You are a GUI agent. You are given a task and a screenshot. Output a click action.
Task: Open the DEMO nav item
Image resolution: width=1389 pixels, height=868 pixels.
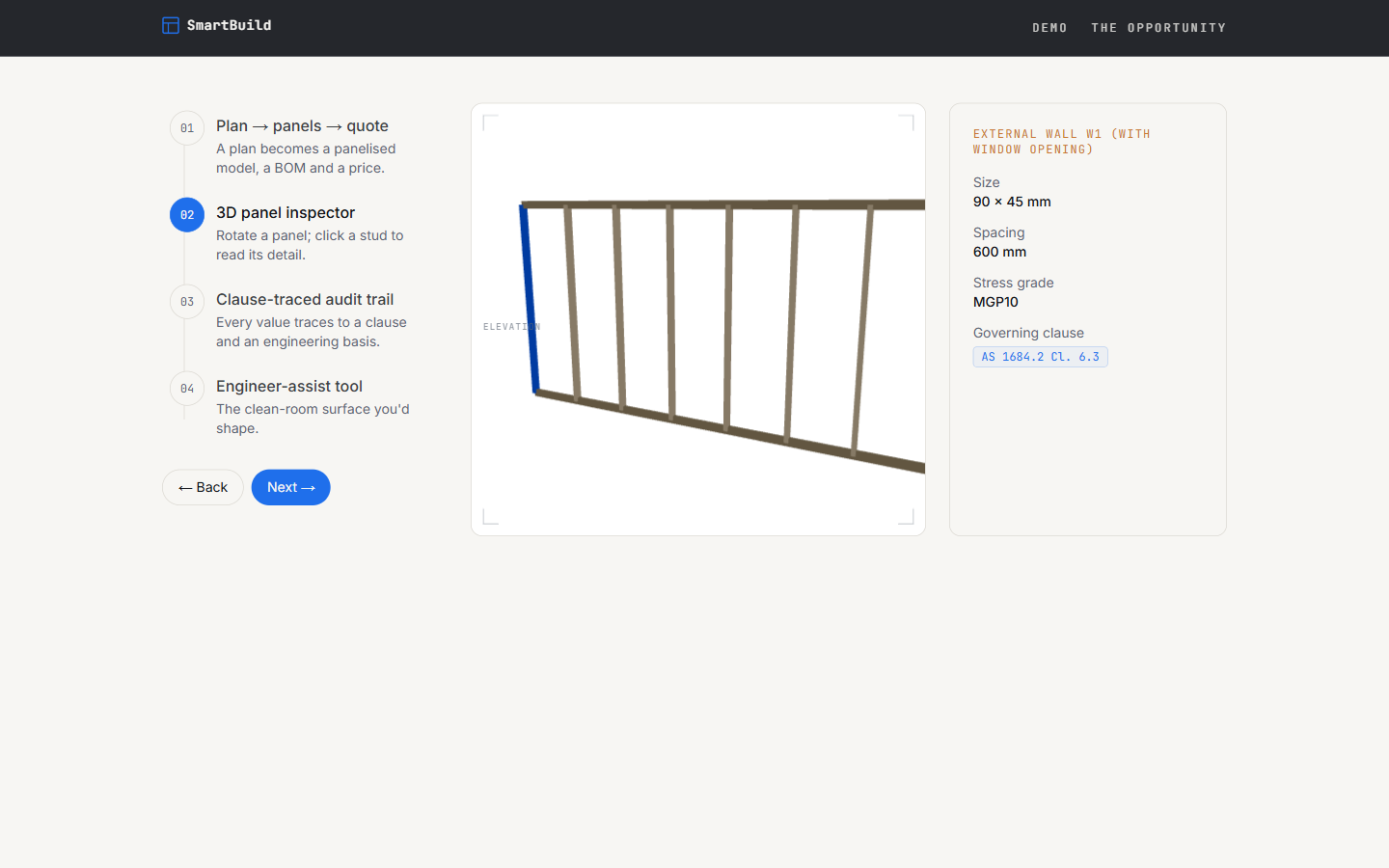click(x=1049, y=28)
